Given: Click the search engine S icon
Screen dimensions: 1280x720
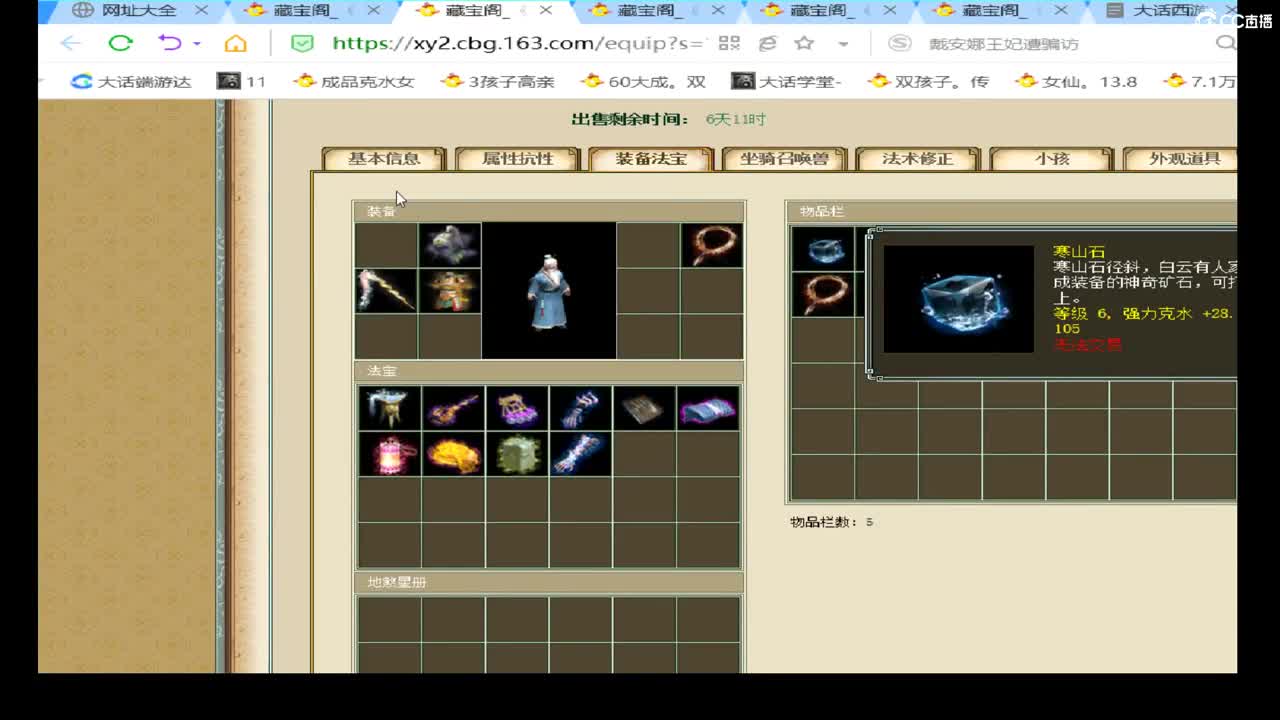Looking at the screenshot, I should (x=900, y=43).
